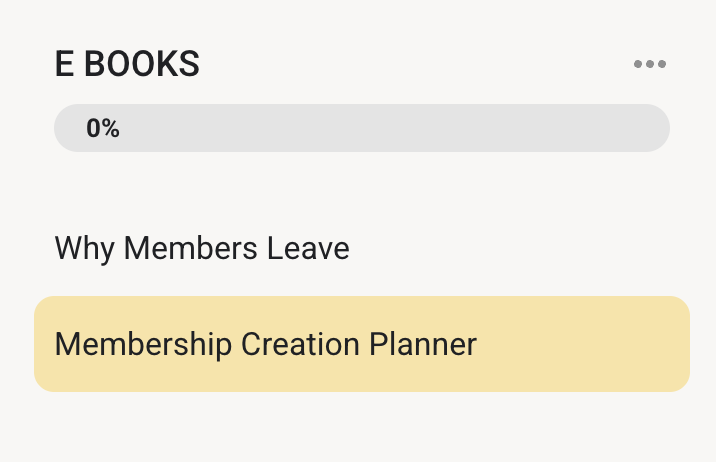Click the Why Members Leave title text
The height and width of the screenshot is (462, 716).
[x=202, y=248]
